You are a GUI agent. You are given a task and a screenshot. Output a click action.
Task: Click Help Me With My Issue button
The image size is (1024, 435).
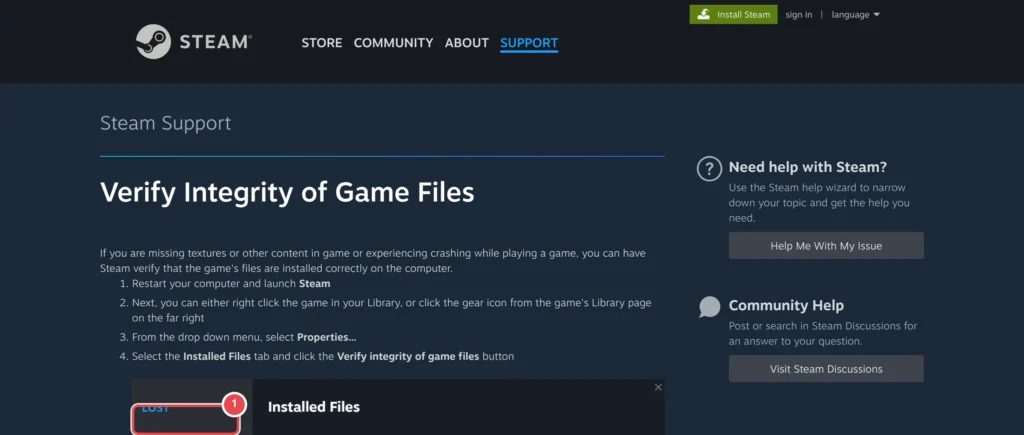click(x=826, y=246)
